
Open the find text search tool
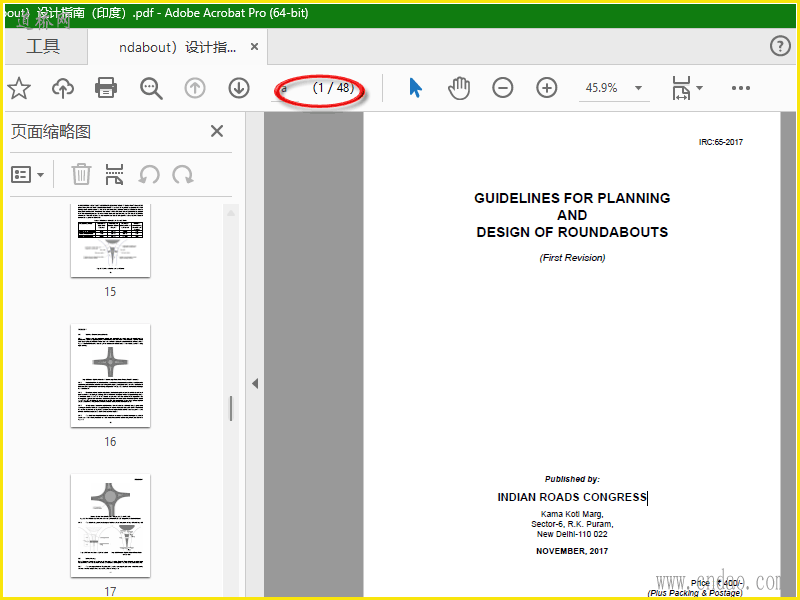[x=151, y=88]
